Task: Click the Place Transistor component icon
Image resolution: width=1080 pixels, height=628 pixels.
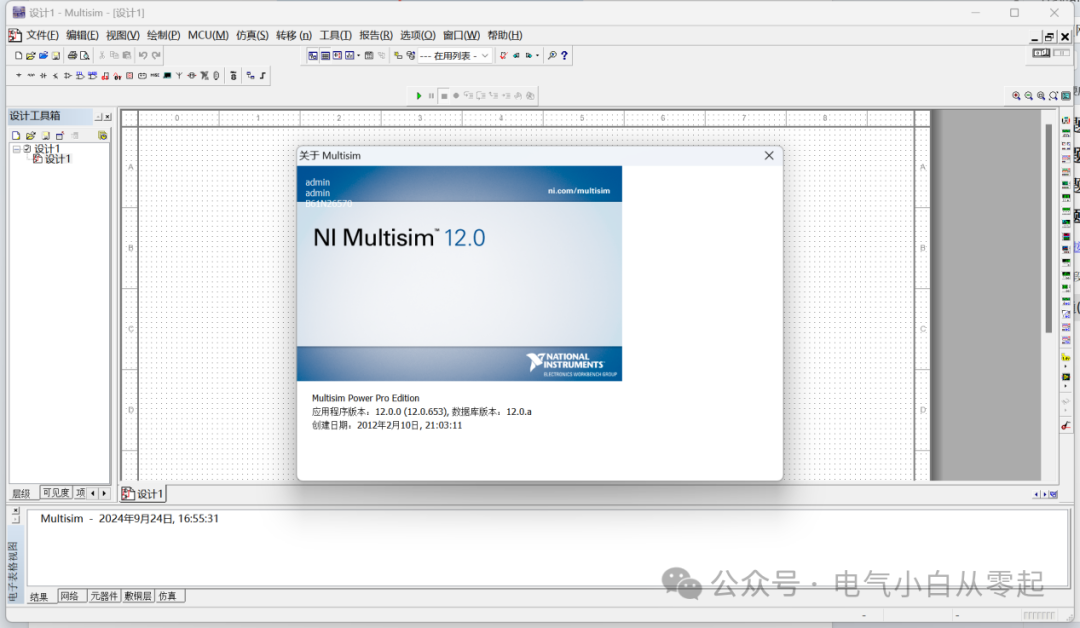Action: pyautogui.click(x=55, y=76)
